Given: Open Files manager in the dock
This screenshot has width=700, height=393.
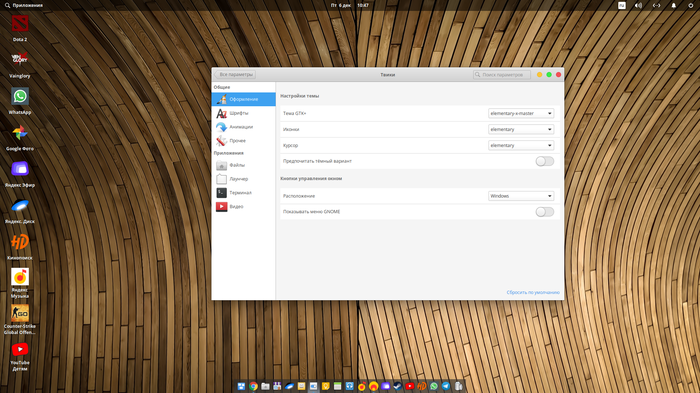Looking at the screenshot, I should (265, 386).
